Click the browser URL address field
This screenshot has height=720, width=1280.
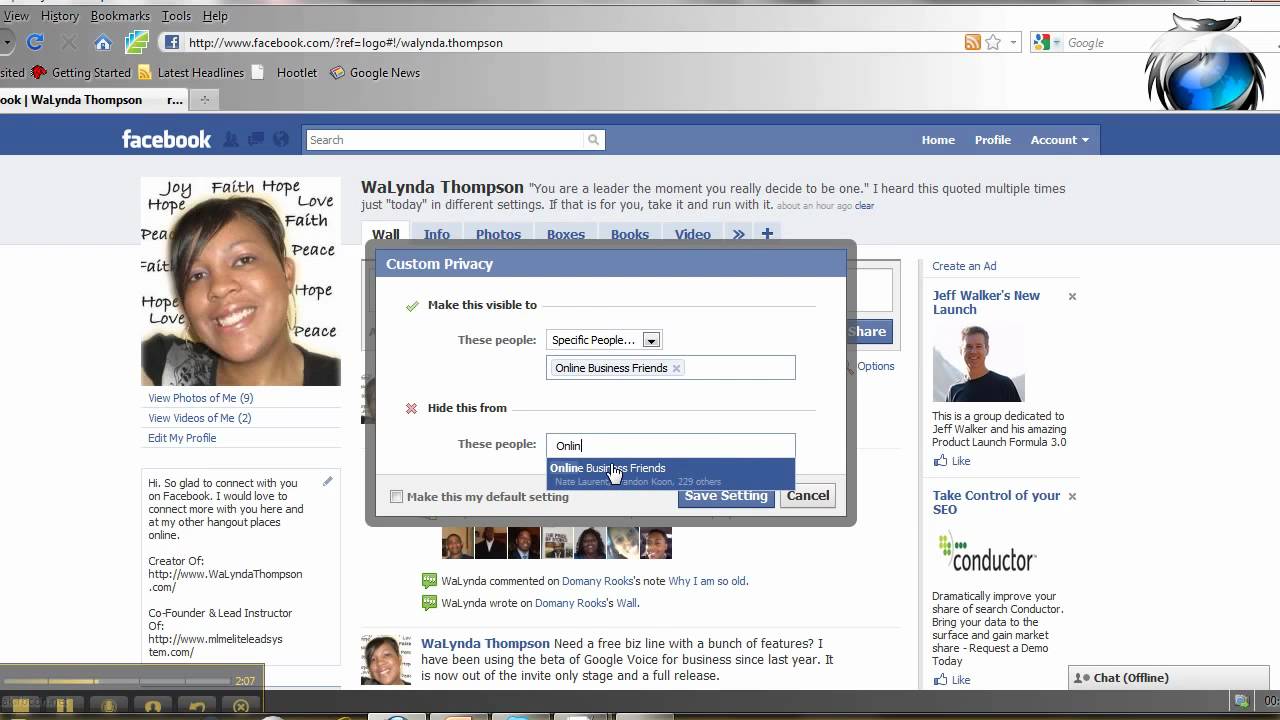(570, 42)
